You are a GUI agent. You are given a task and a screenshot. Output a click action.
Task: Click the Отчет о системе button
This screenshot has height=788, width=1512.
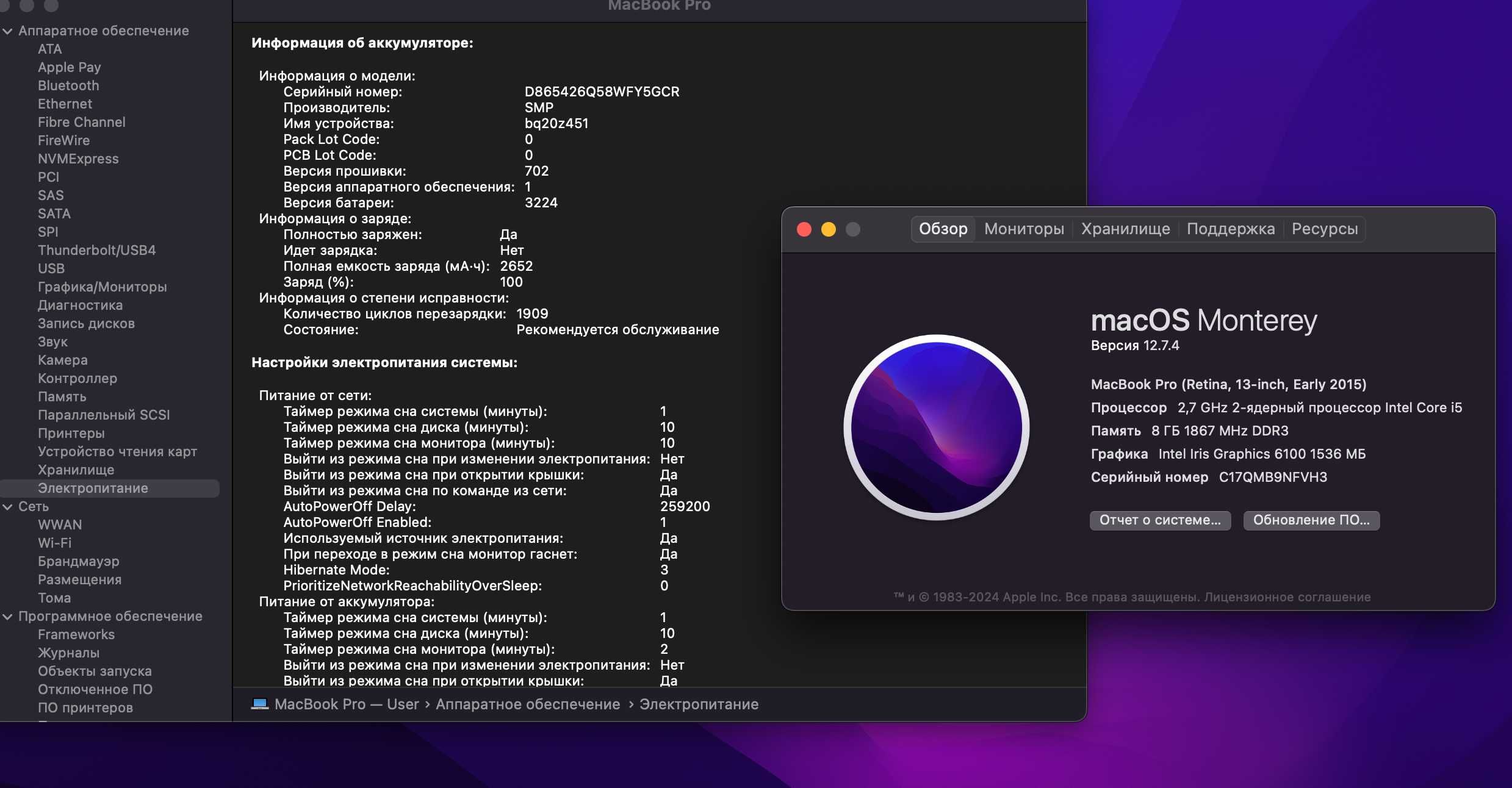(x=1160, y=520)
